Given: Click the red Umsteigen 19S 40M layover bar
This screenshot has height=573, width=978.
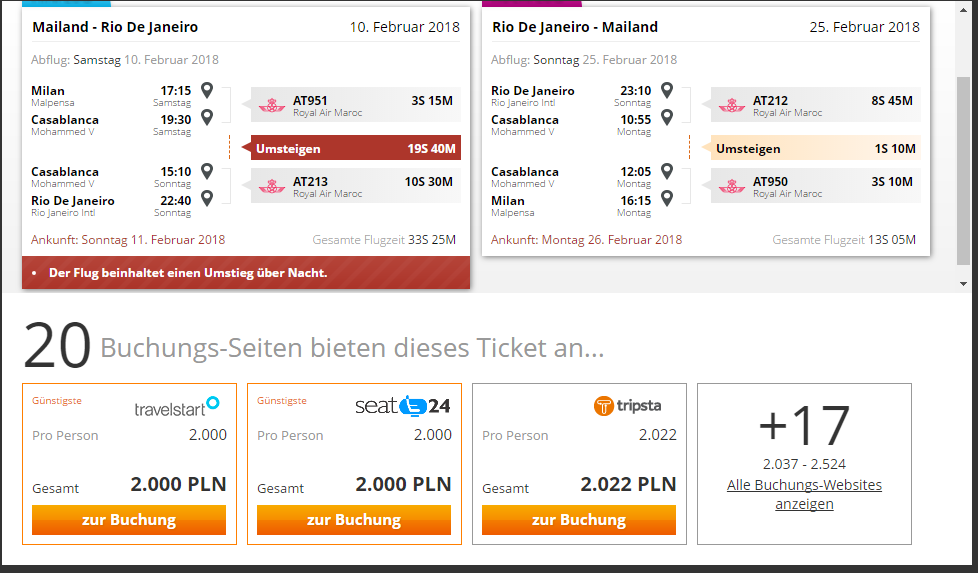Looking at the screenshot, I should [x=356, y=148].
